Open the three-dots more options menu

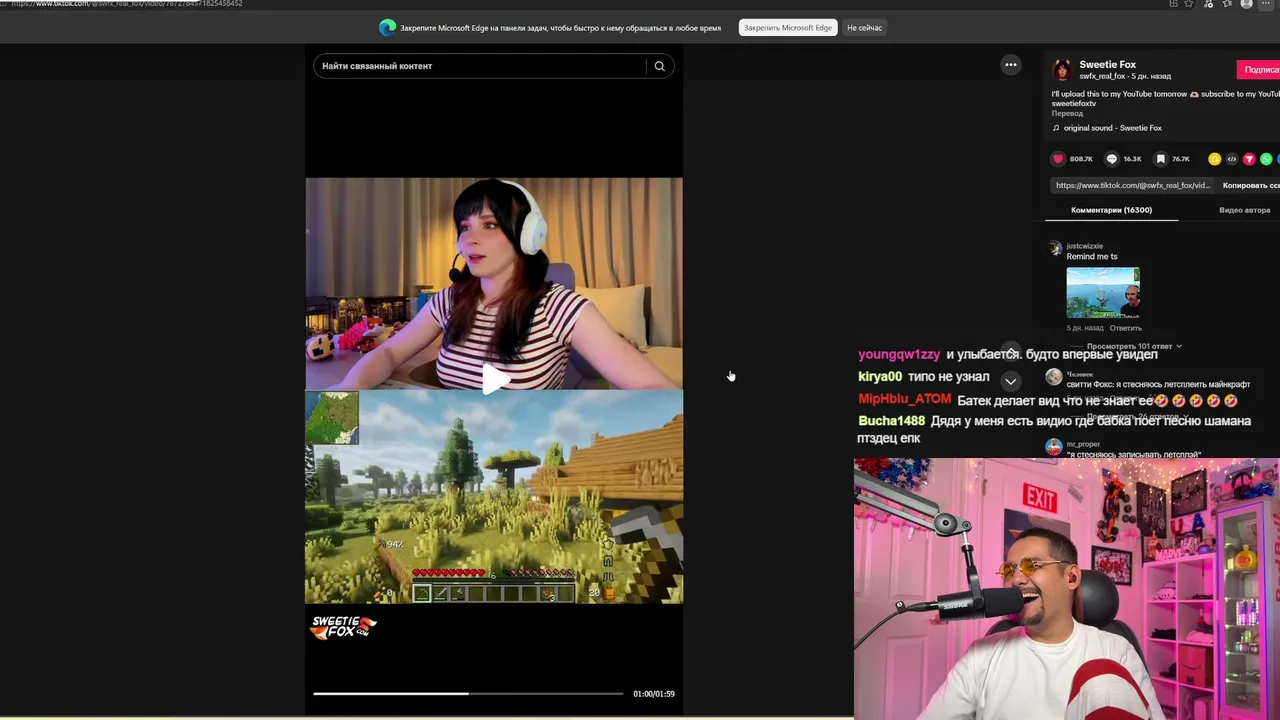tap(1011, 65)
